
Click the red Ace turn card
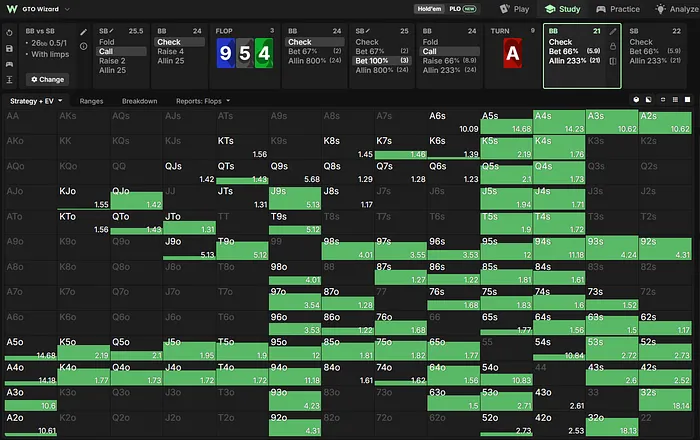(x=512, y=53)
